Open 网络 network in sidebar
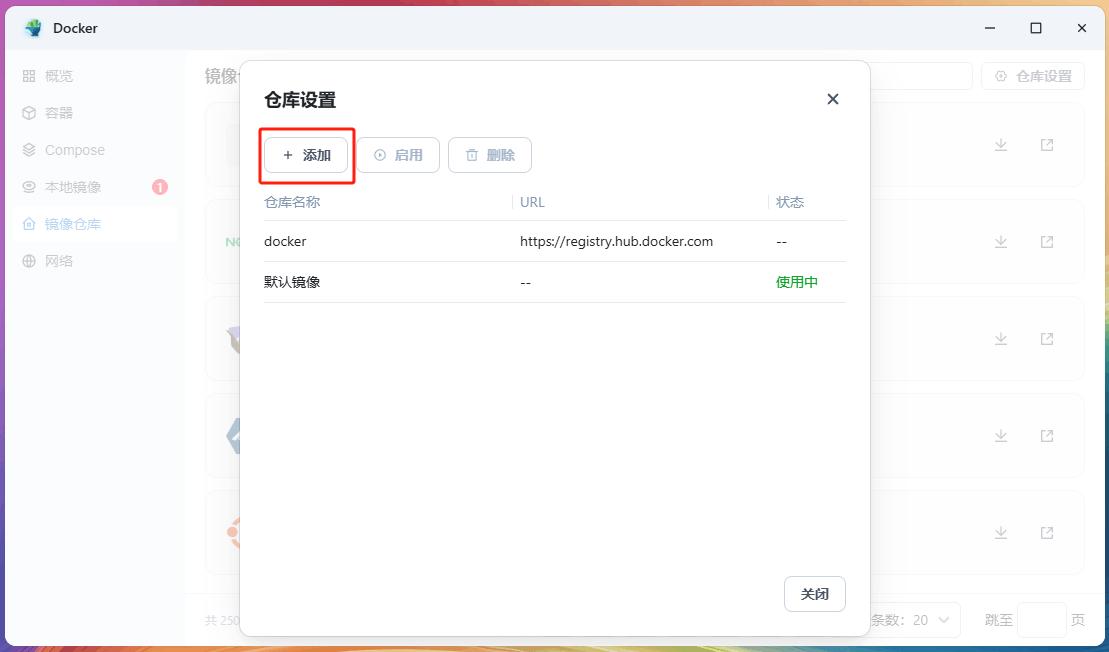Viewport: 1109px width, 652px height. (x=59, y=261)
